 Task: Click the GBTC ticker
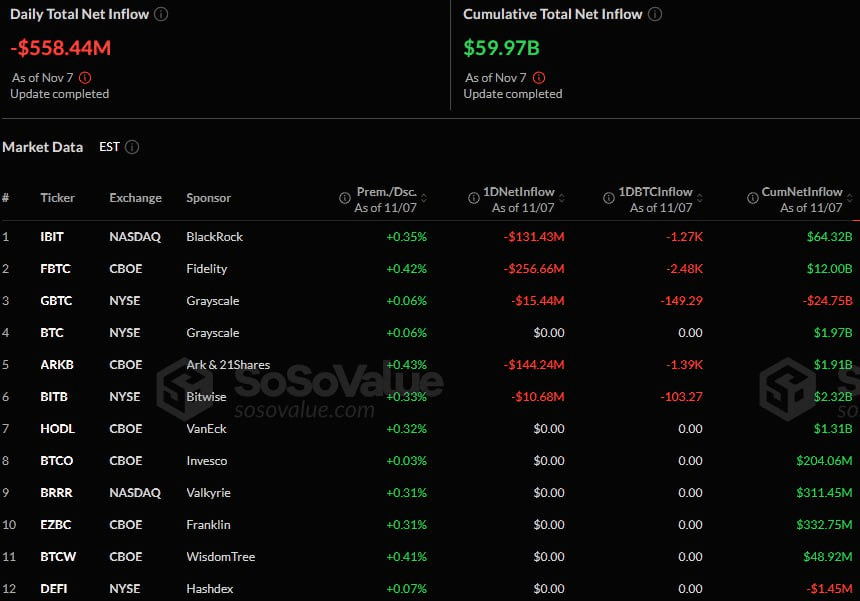(x=56, y=300)
